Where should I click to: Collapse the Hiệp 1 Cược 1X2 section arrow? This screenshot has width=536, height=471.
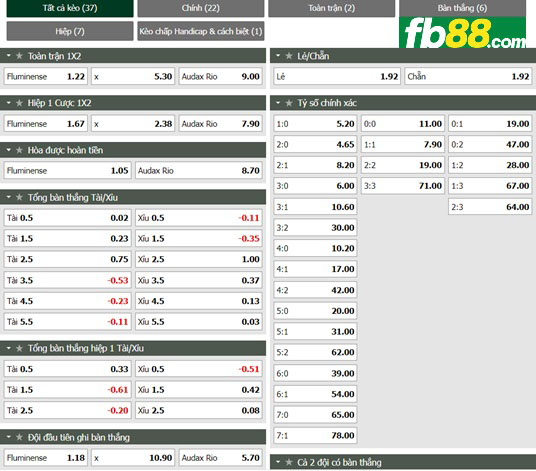(x=9, y=103)
